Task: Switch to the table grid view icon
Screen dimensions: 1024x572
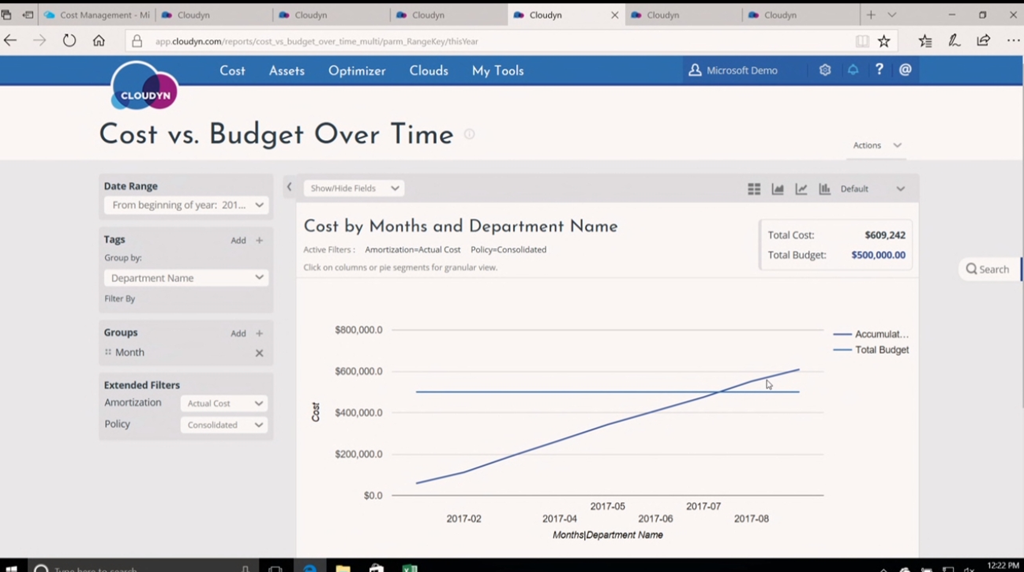Action: [754, 189]
